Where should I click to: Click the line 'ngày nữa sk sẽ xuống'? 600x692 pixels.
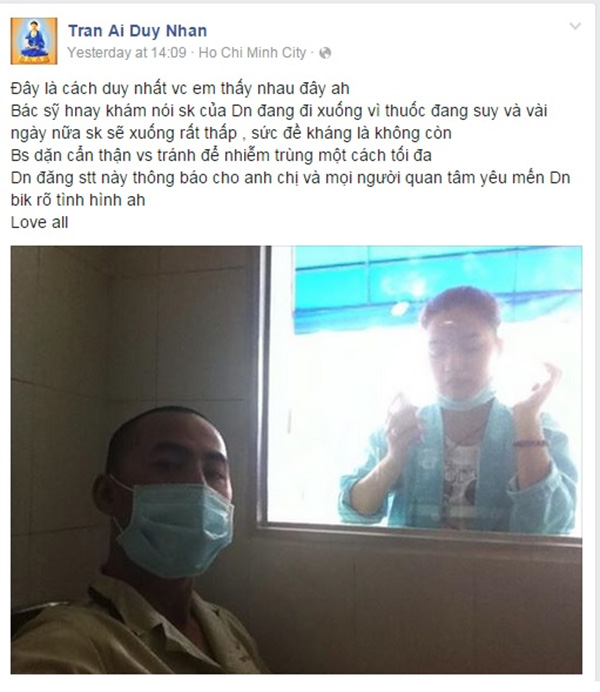pos(231,133)
